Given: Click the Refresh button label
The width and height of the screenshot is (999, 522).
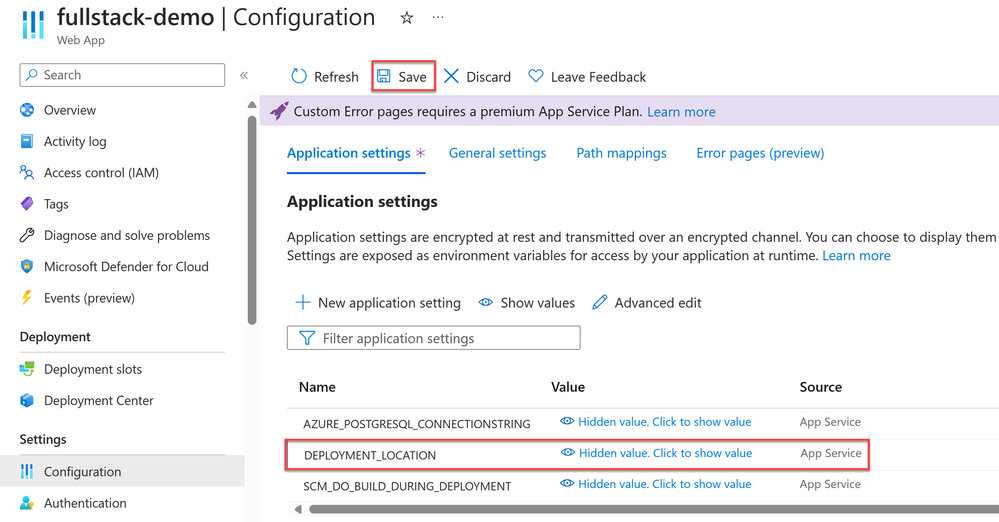Looking at the screenshot, I should [x=336, y=77].
